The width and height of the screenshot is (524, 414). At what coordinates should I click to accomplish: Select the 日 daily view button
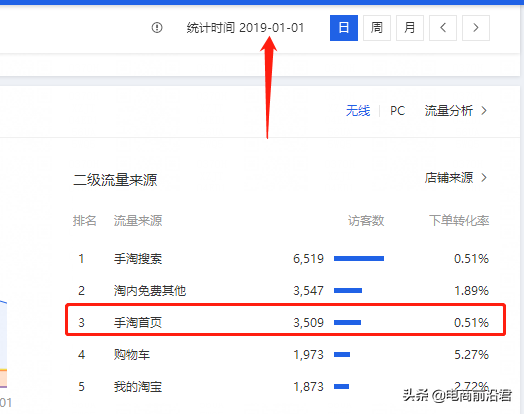point(344,28)
